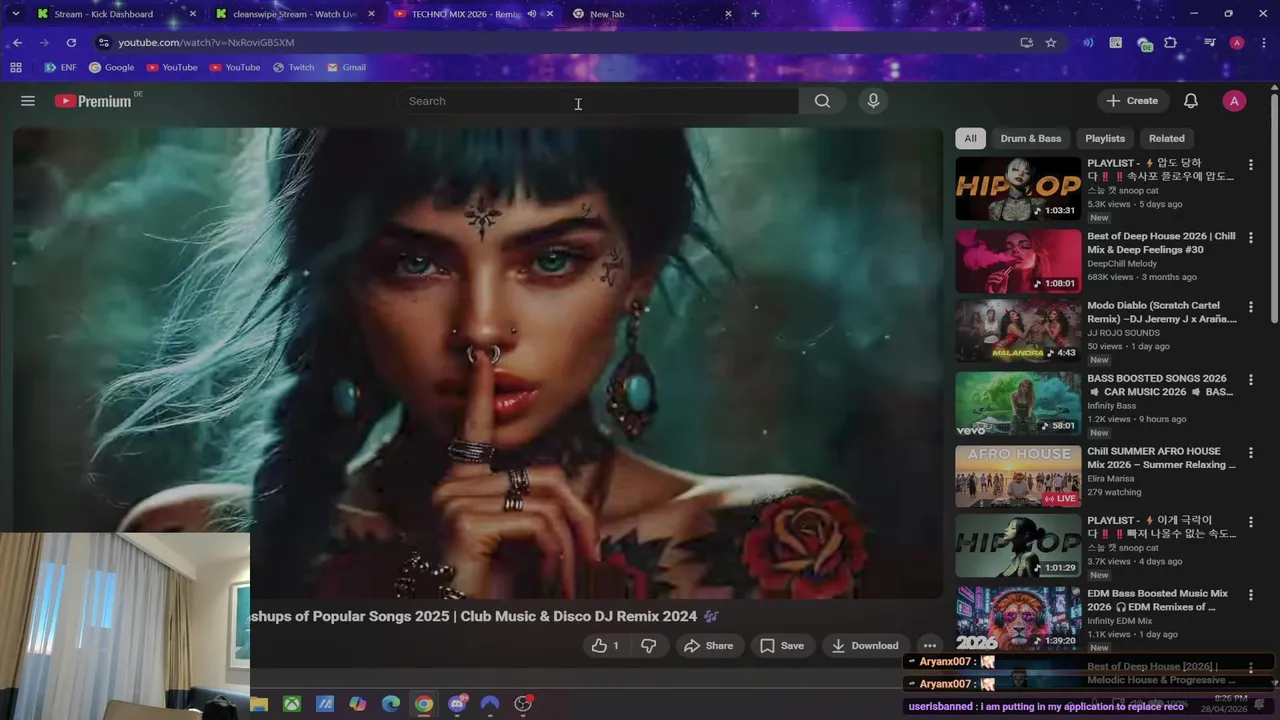Go back with the browser back arrow
The height and width of the screenshot is (720, 1280).
click(17, 43)
